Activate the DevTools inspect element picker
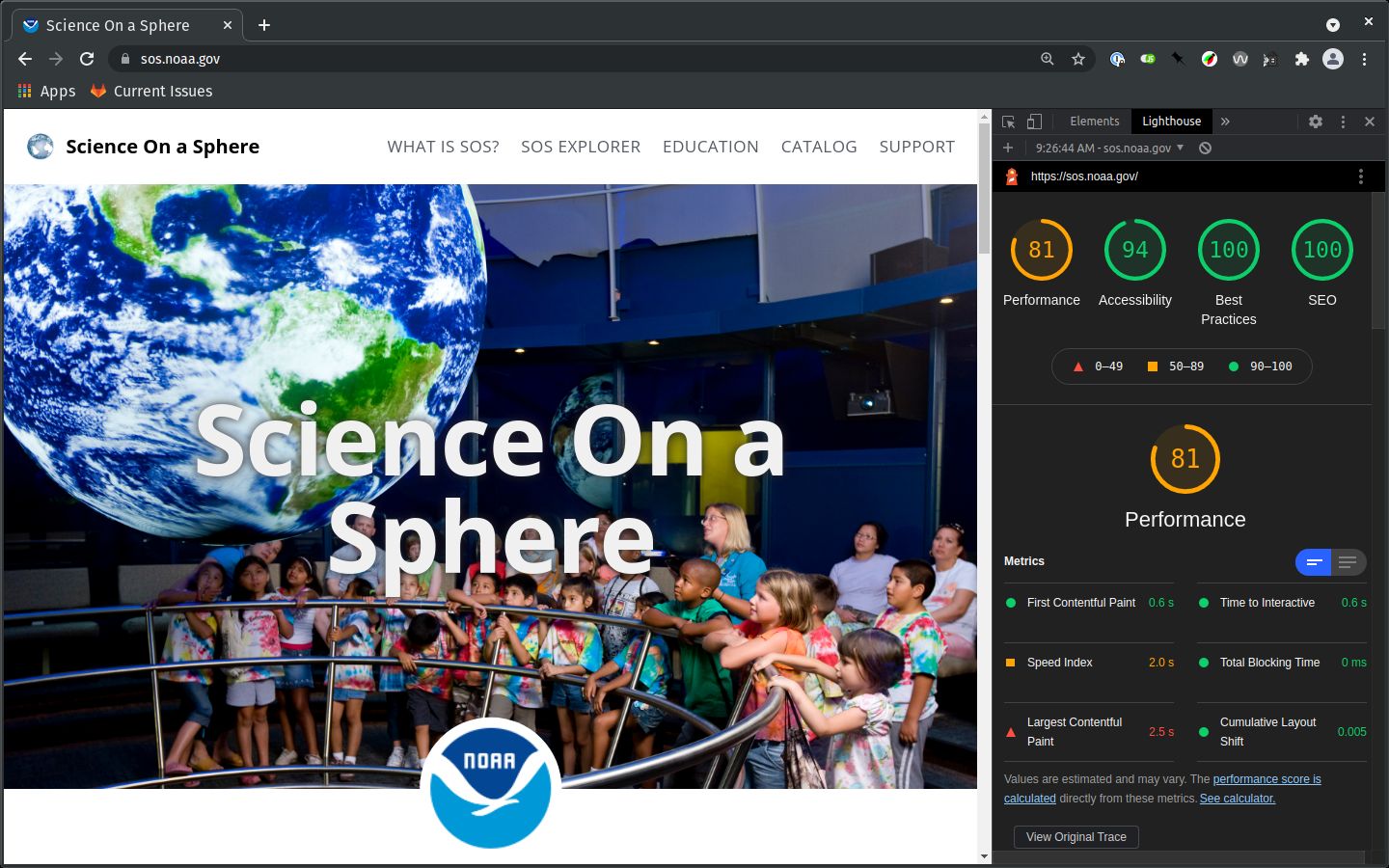 (x=1009, y=122)
